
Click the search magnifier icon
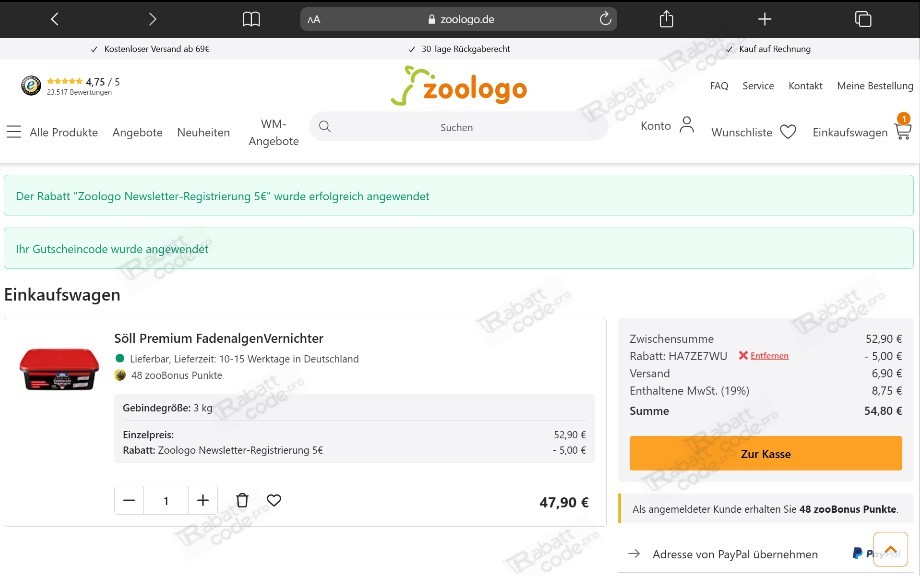[324, 126]
